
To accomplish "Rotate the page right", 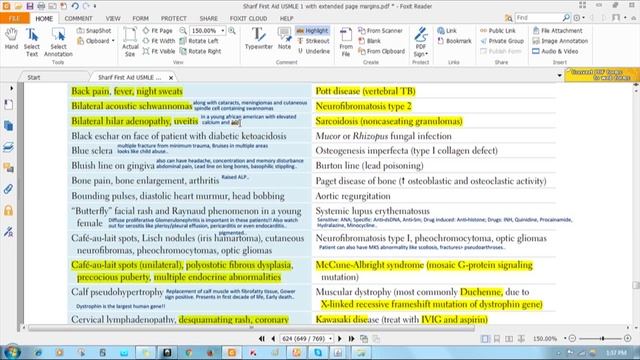I will [200, 51].
